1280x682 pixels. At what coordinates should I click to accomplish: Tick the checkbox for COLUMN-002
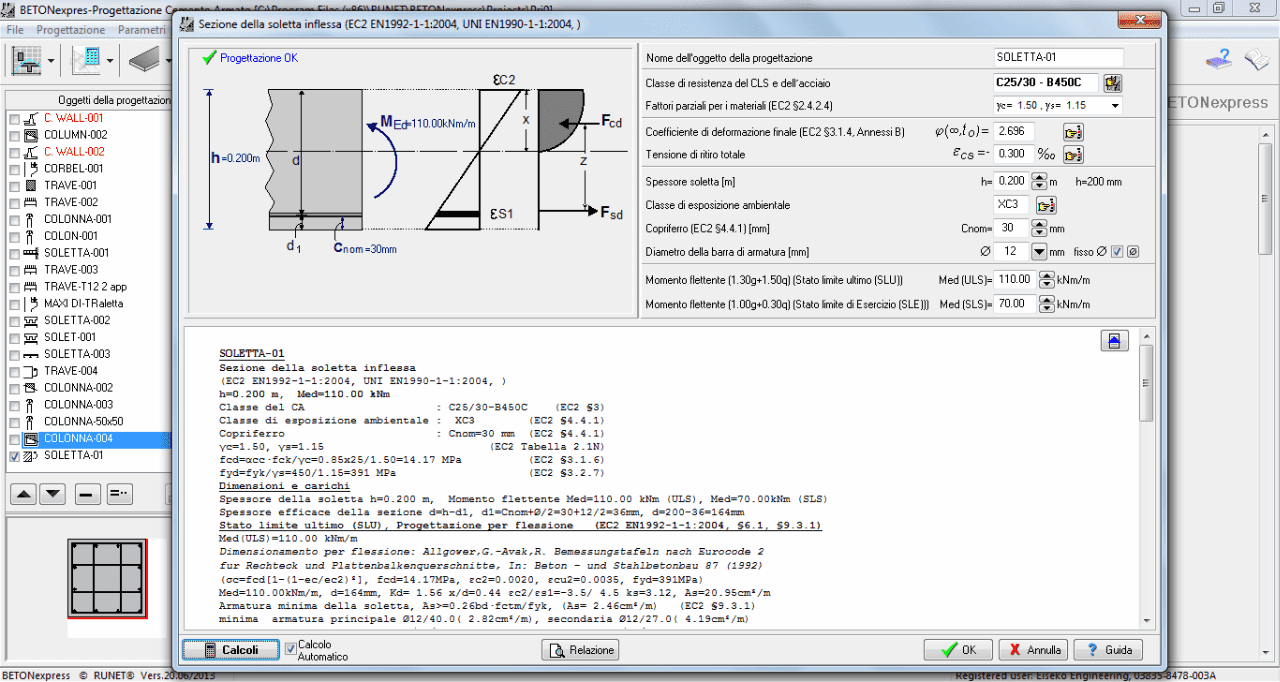(14, 136)
